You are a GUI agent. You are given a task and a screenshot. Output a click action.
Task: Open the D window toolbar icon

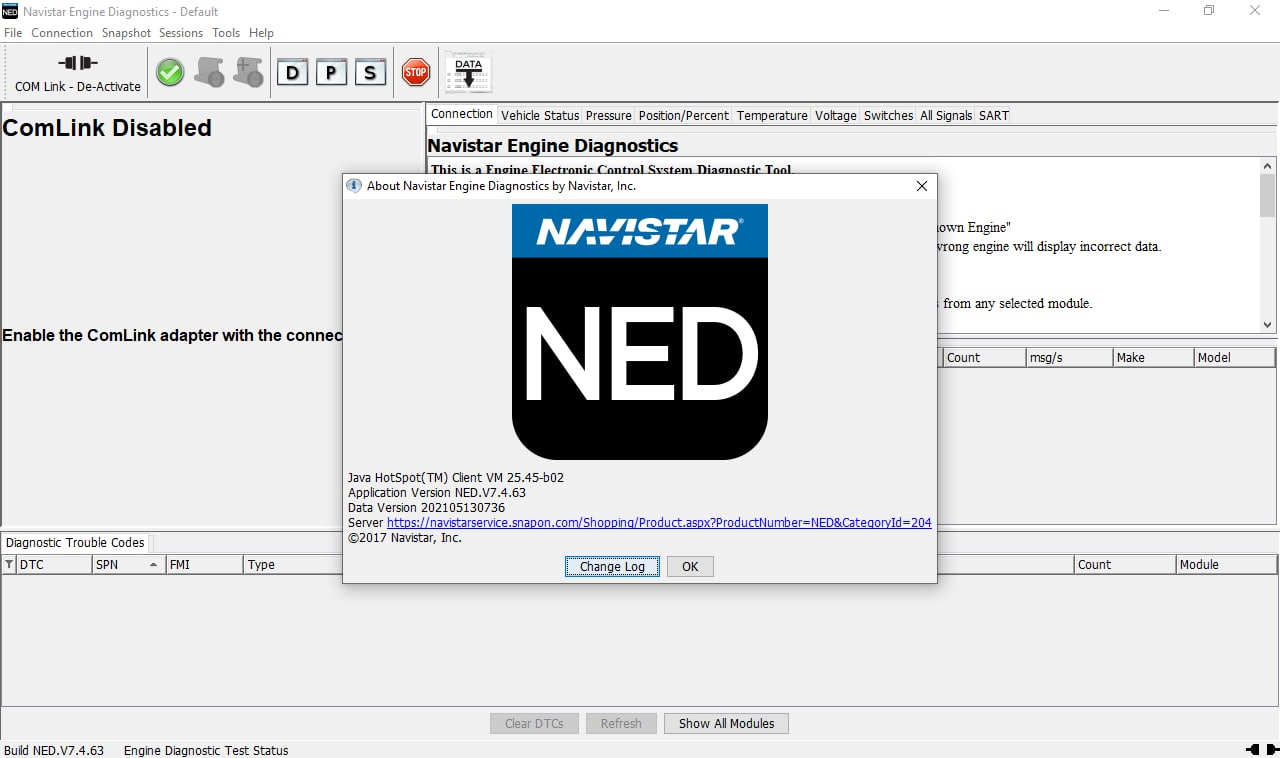click(292, 72)
